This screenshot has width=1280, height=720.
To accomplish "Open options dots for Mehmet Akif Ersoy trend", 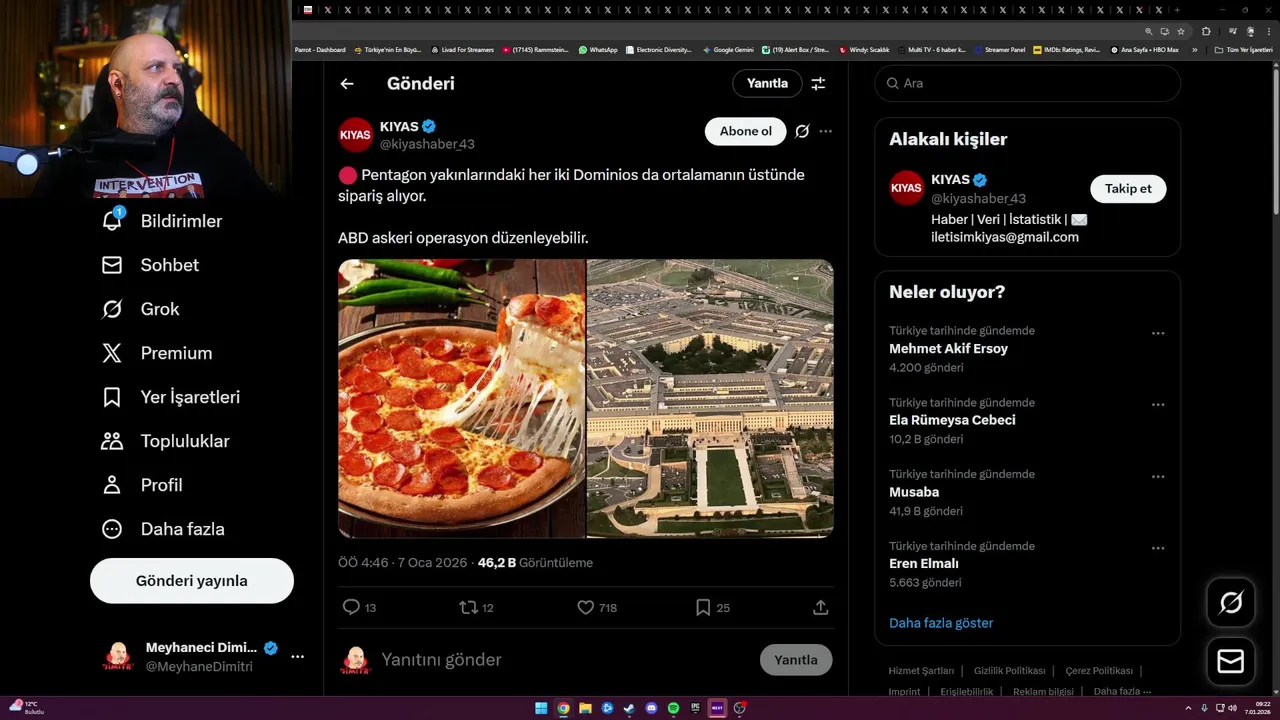I will click(x=1158, y=333).
